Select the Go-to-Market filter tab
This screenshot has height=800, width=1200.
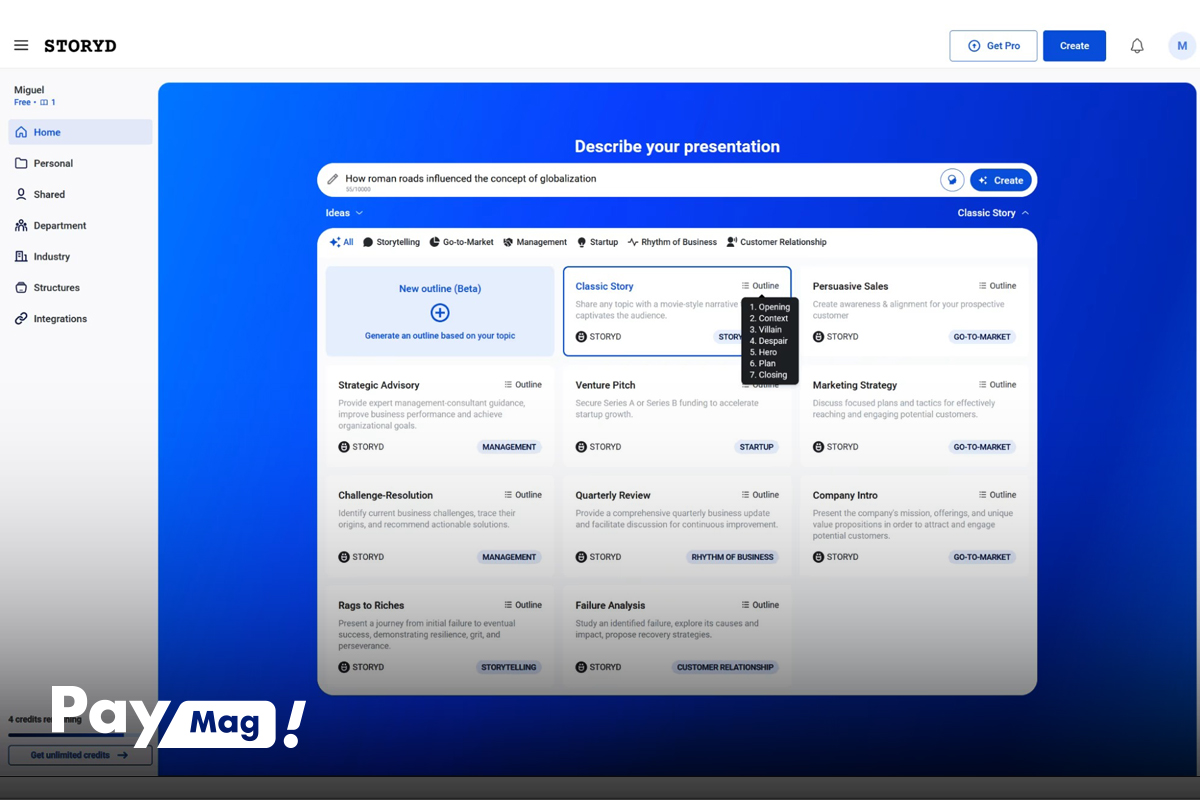(x=461, y=242)
